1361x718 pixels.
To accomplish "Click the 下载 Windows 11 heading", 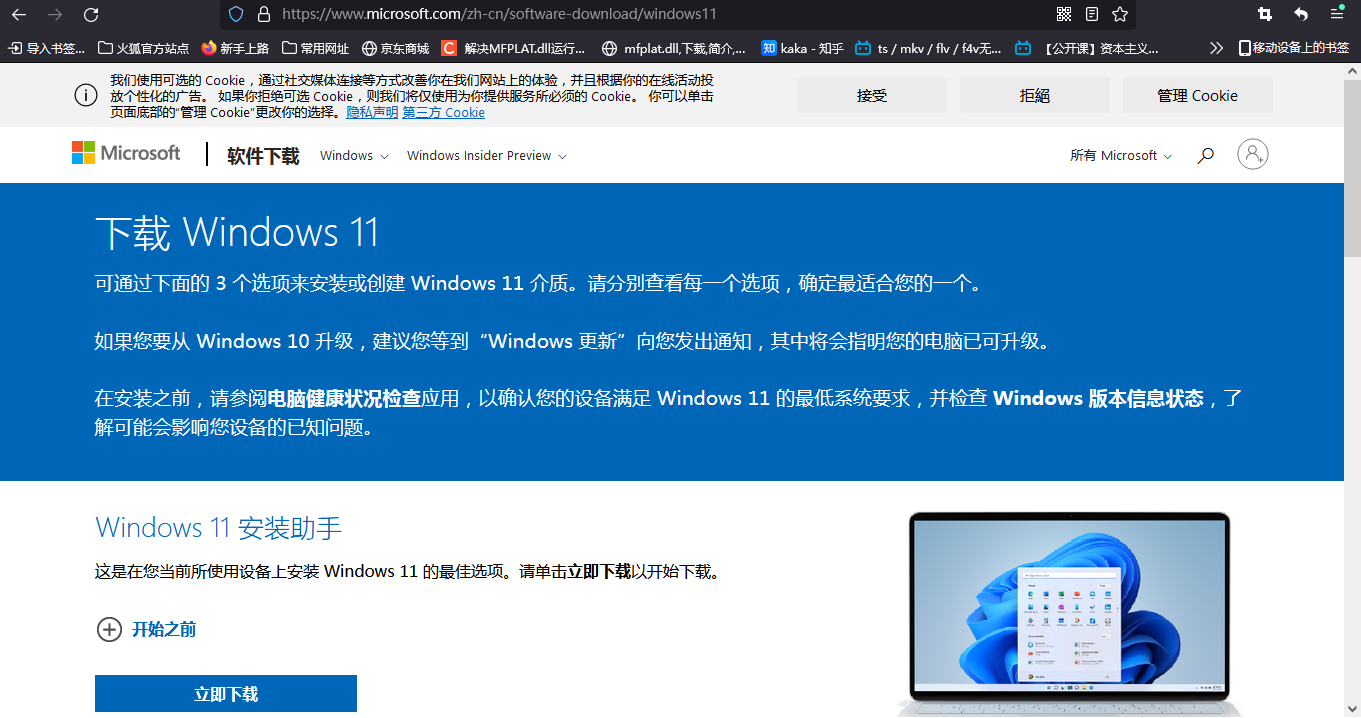I will pyautogui.click(x=237, y=233).
